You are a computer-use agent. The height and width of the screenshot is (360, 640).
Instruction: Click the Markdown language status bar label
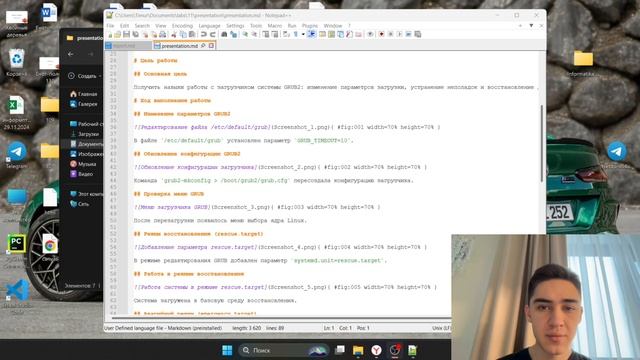pyautogui.click(x=163, y=328)
